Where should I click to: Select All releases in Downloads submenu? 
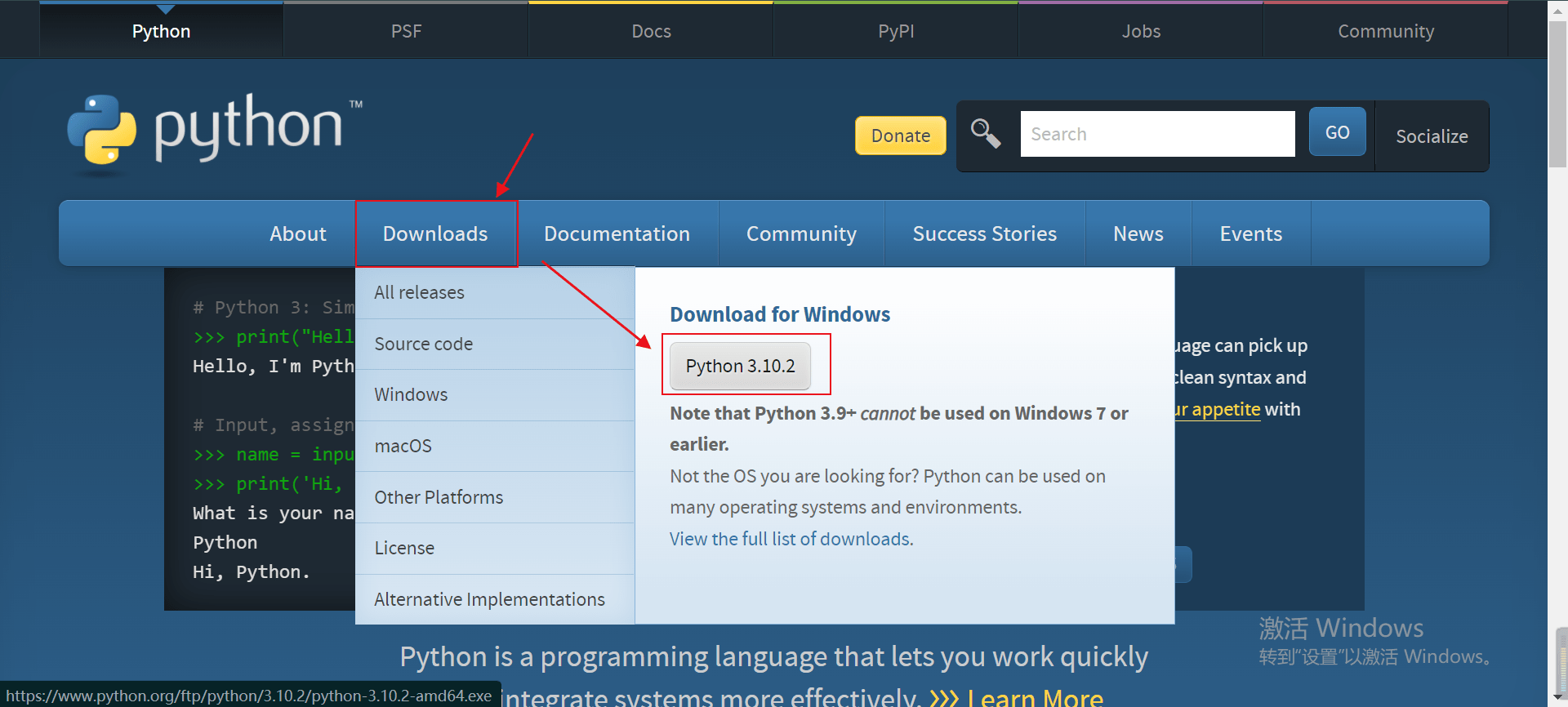click(x=495, y=292)
